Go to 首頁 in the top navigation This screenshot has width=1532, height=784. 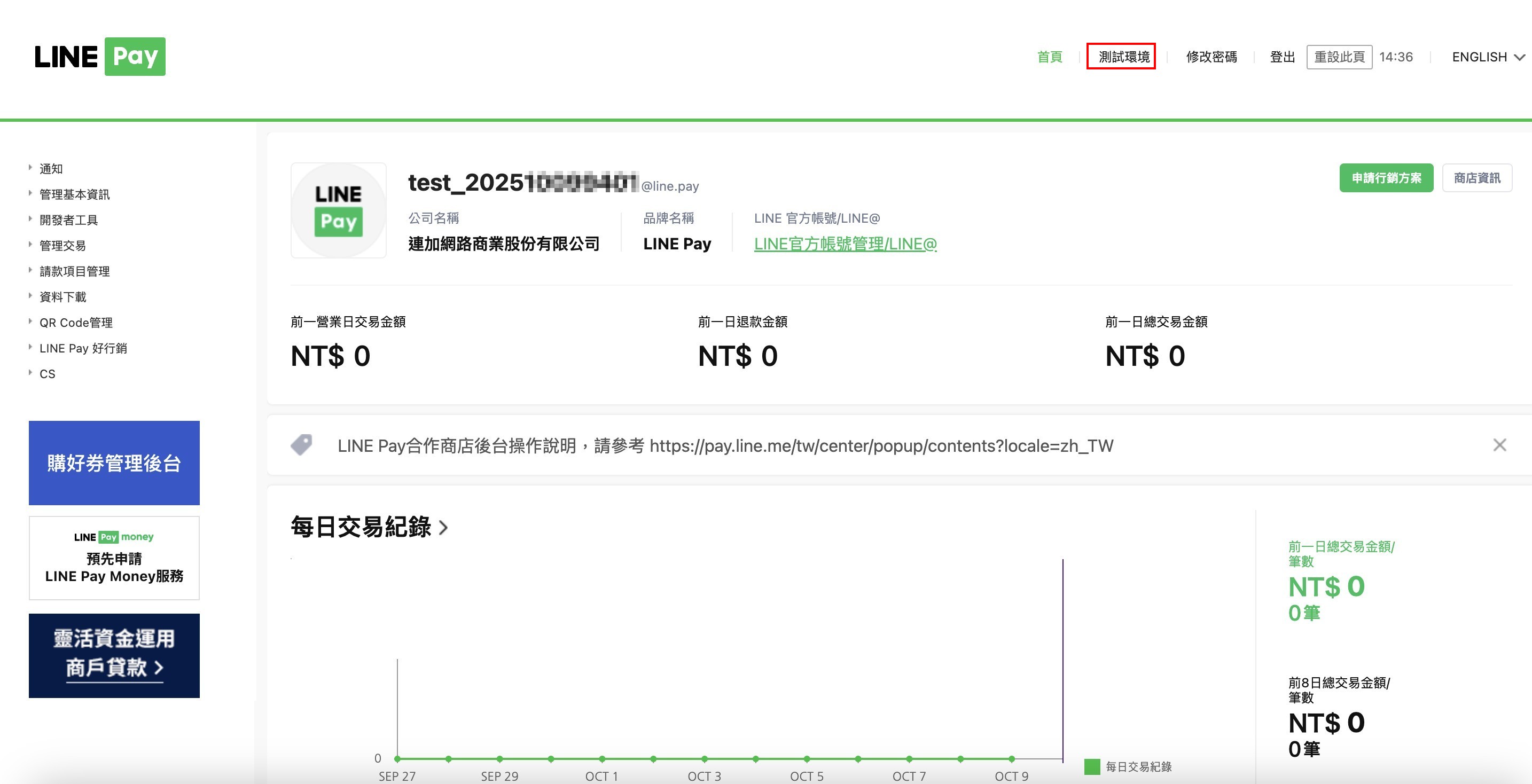click(x=1049, y=57)
